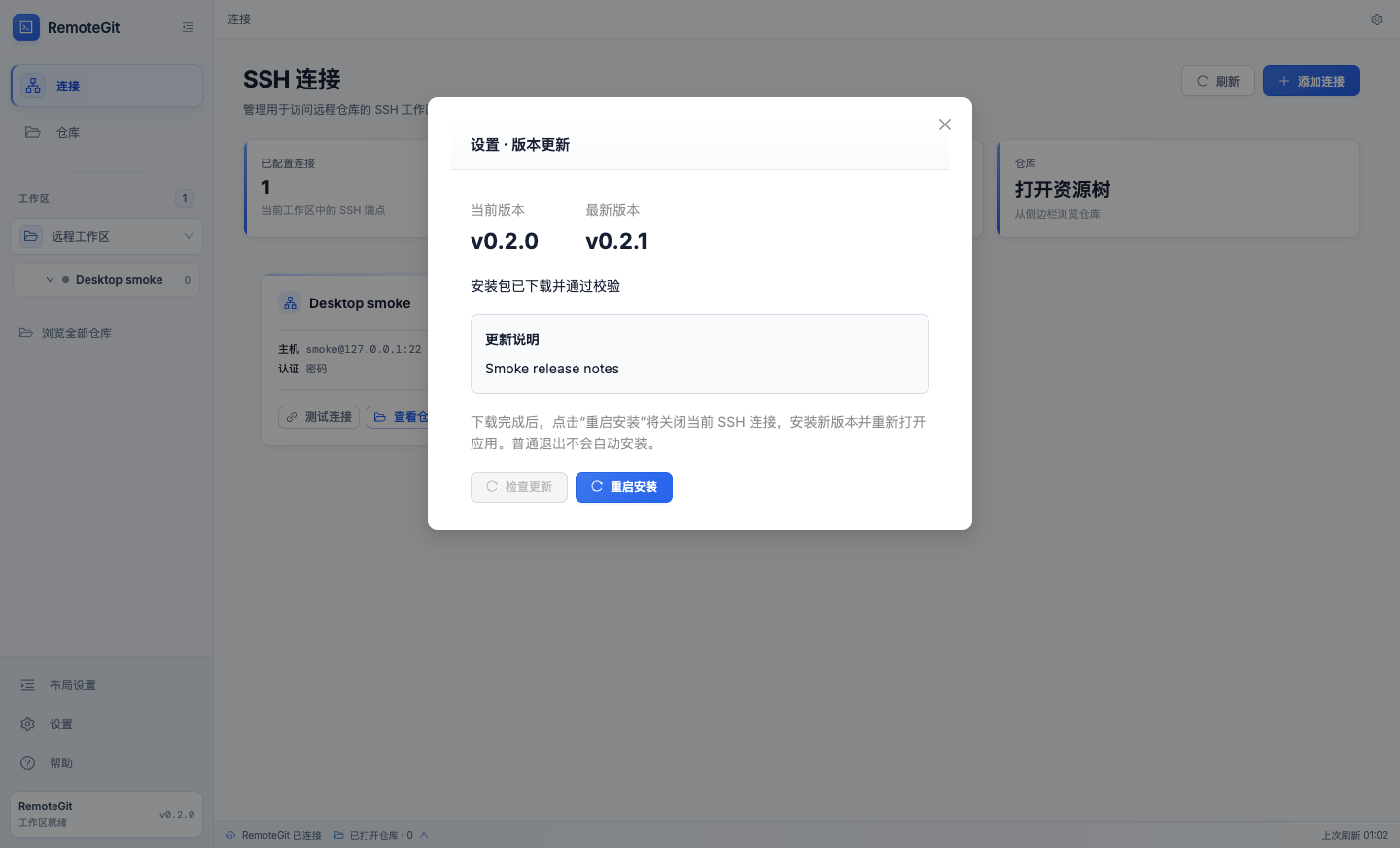Click the 工作区 count badge 1

185,198
